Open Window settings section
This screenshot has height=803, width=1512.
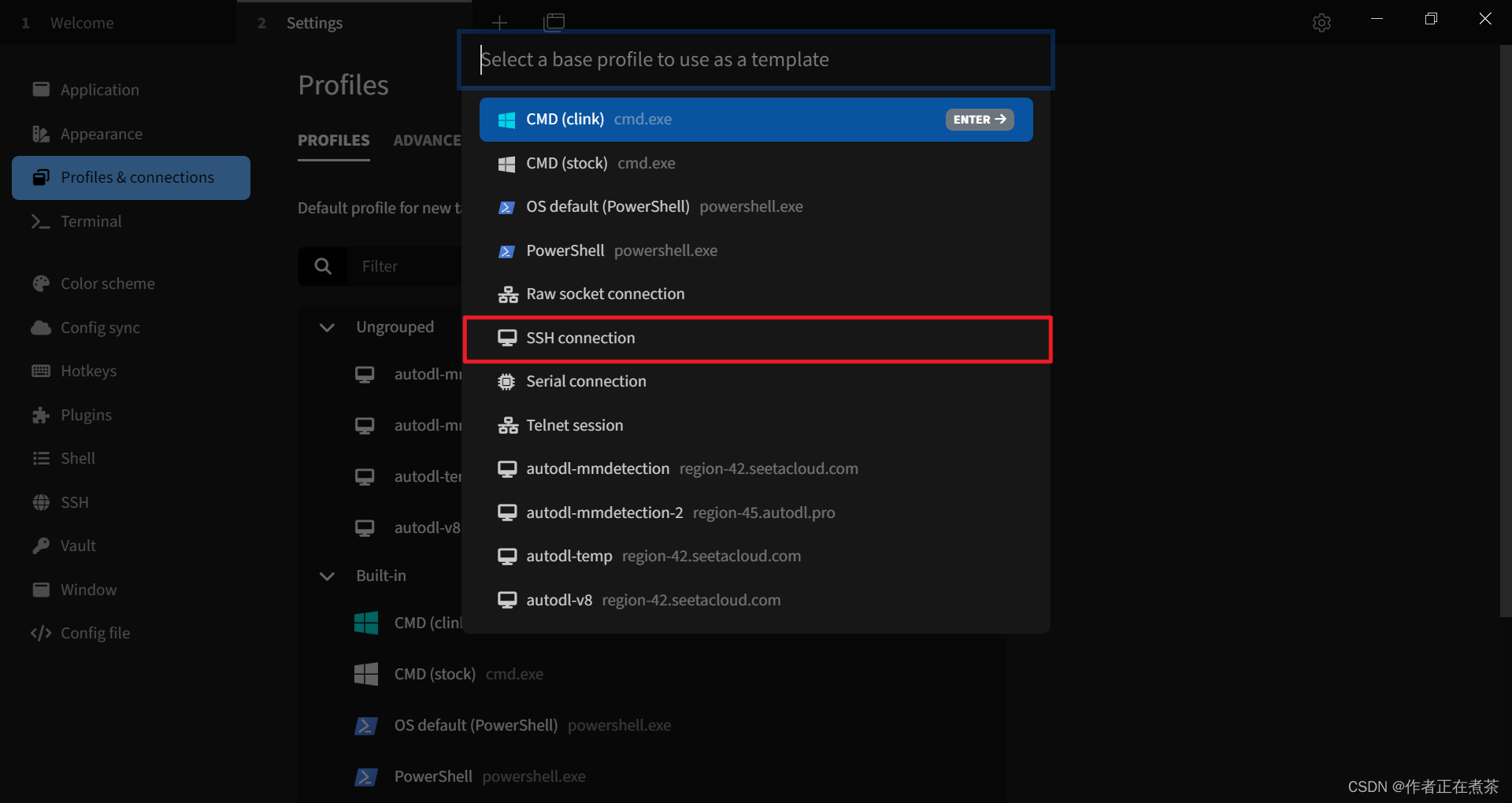pyautogui.click(x=131, y=590)
